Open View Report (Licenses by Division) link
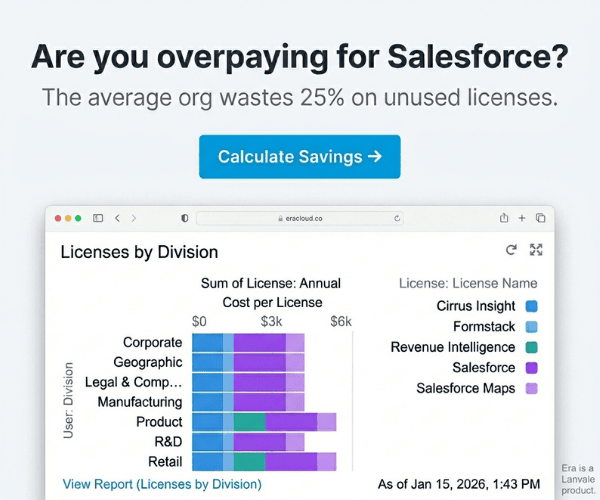Image resolution: width=600 pixels, height=500 pixels. [162, 484]
